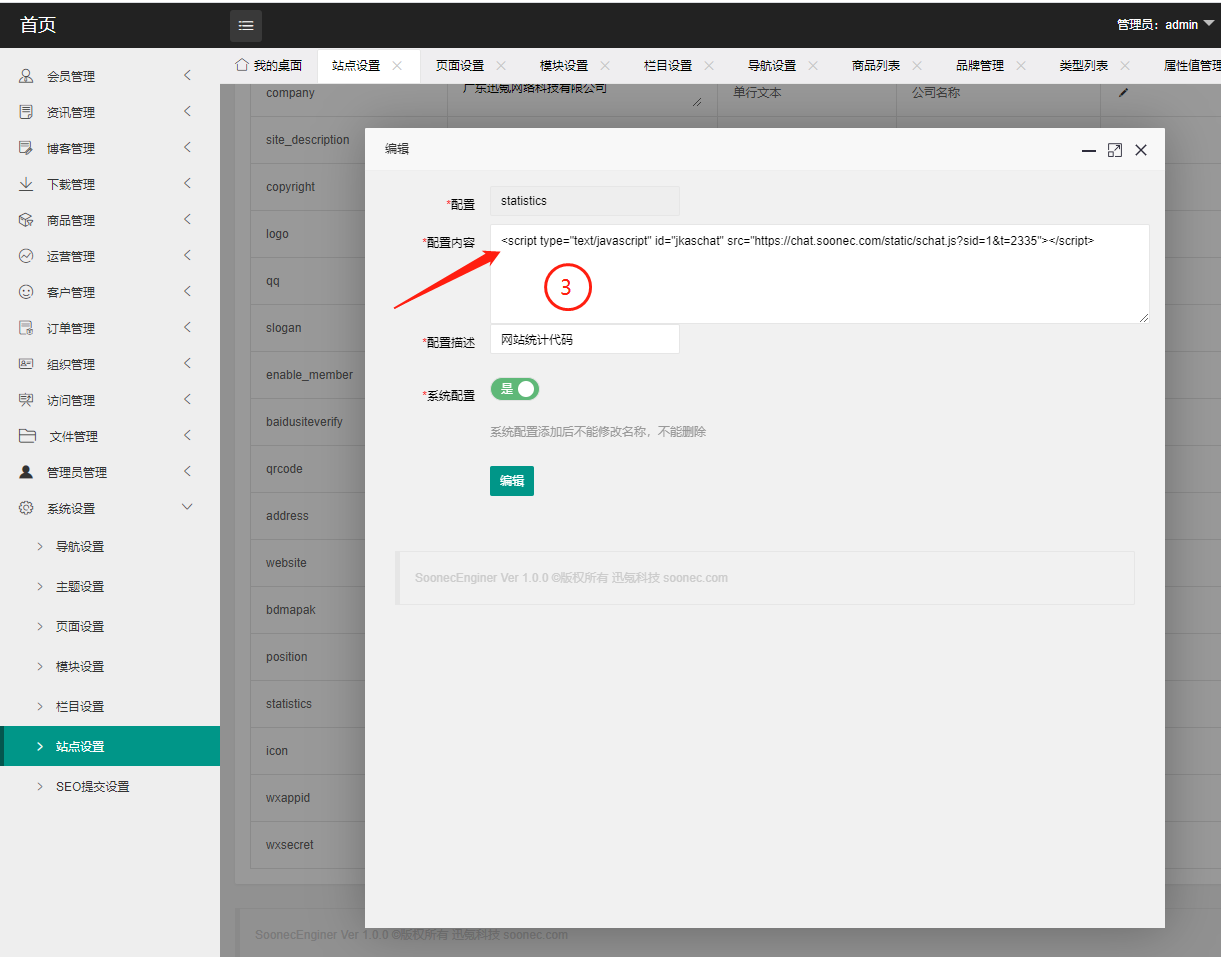Switch to the 栏目设置 tab
Screen dimensions: 1221x957
click(668, 66)
